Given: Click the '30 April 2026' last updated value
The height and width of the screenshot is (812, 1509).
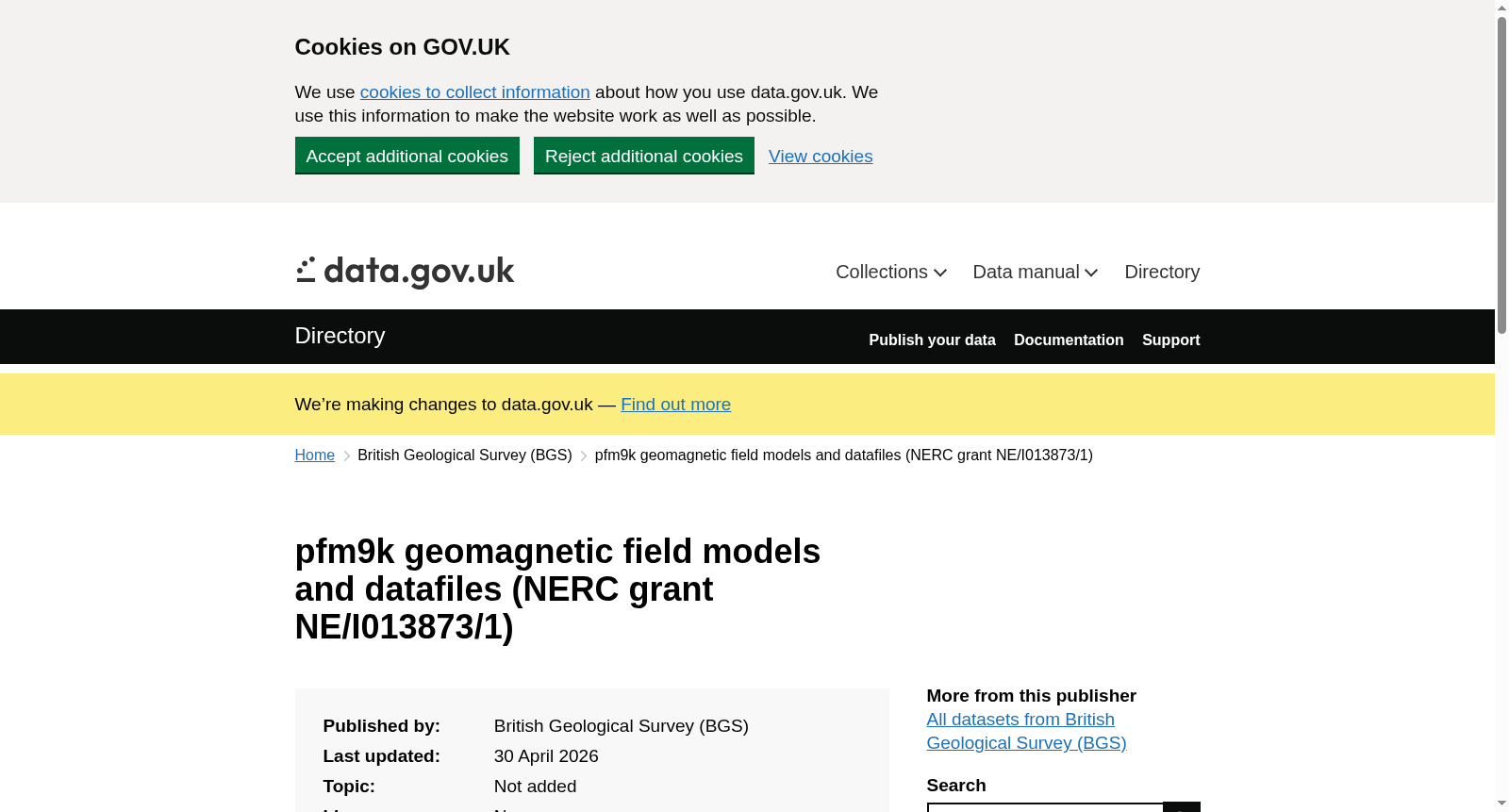Looking at the screenshot, I should point(546,756).
